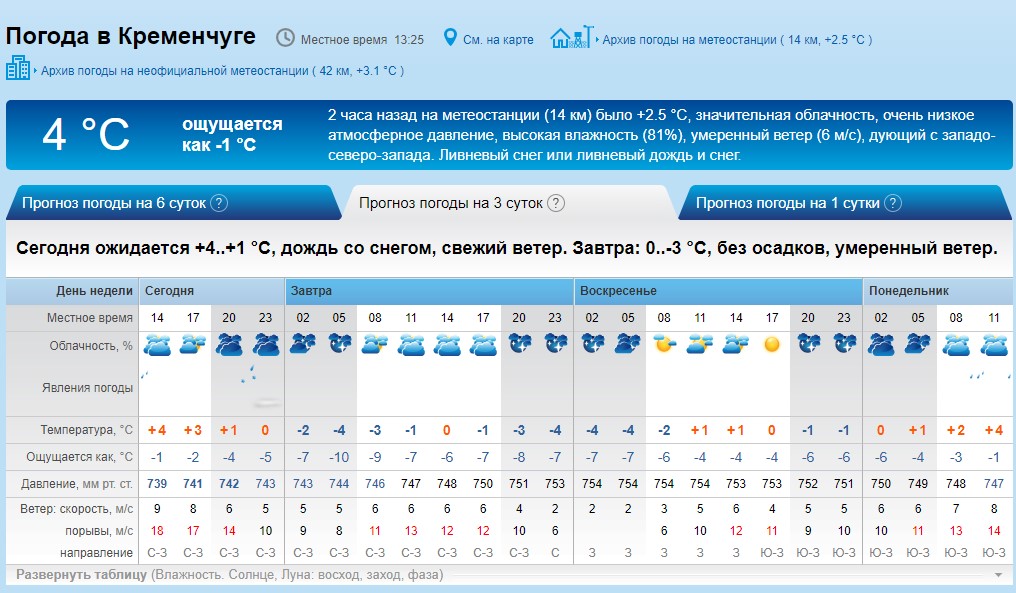Open help icon on 3-day forecast tab
Viewport: 1016px width, 593px height.
[x=556, y=203]
